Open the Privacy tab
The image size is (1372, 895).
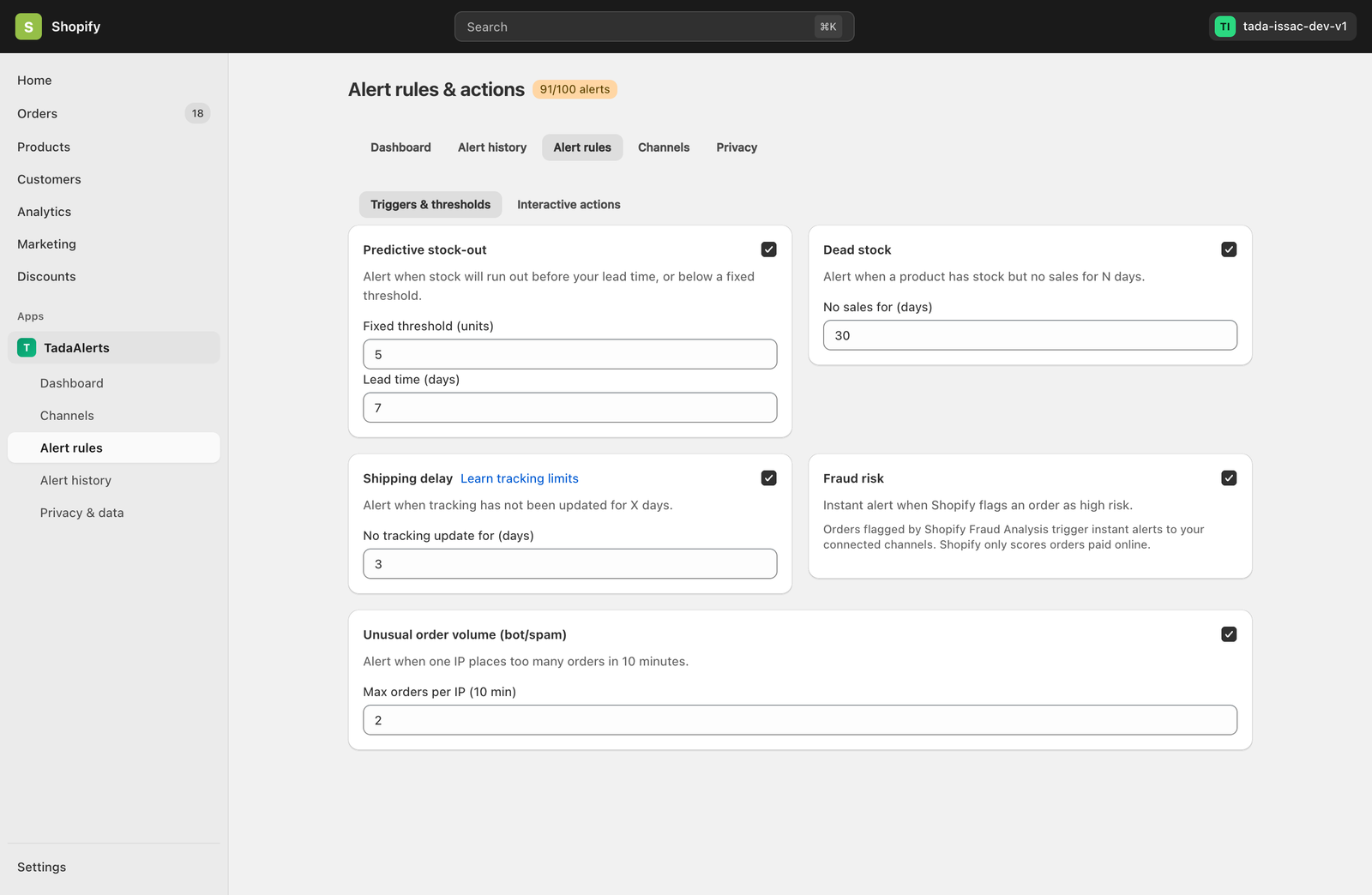[x=737, y=147]
